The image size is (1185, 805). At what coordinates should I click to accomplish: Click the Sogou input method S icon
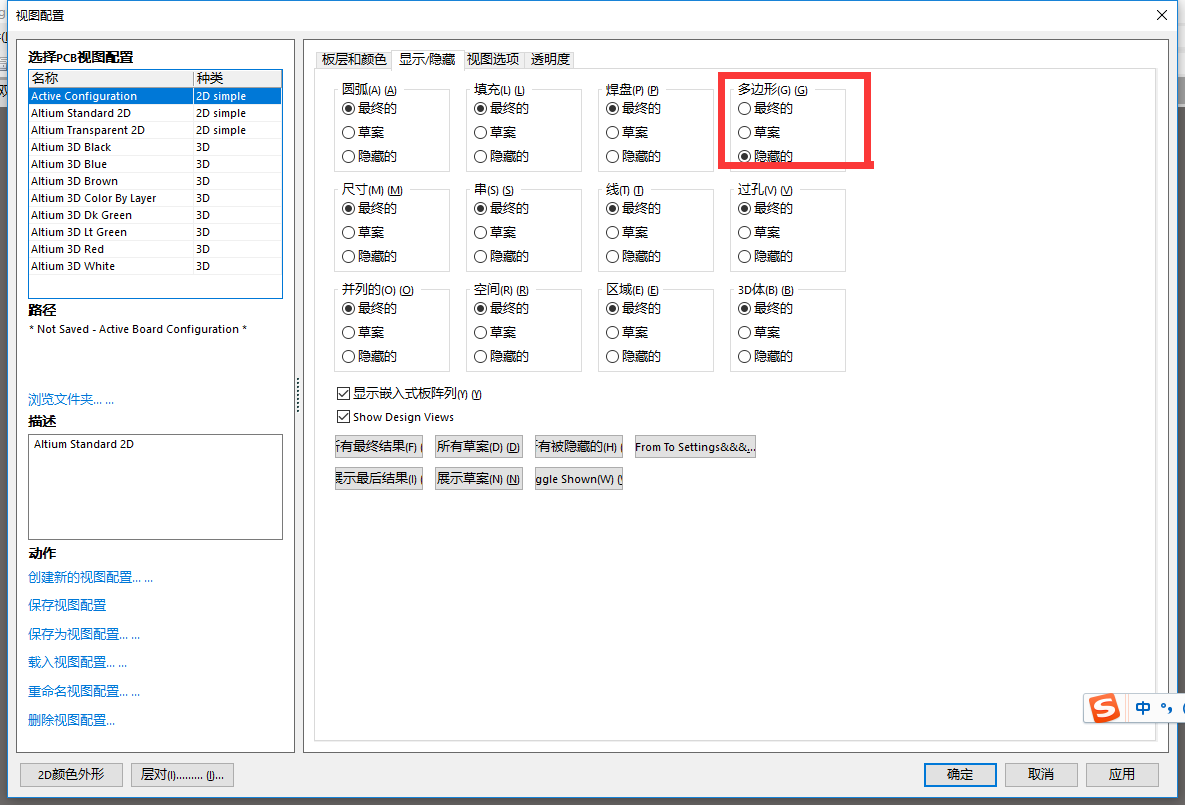[1104, 708]
